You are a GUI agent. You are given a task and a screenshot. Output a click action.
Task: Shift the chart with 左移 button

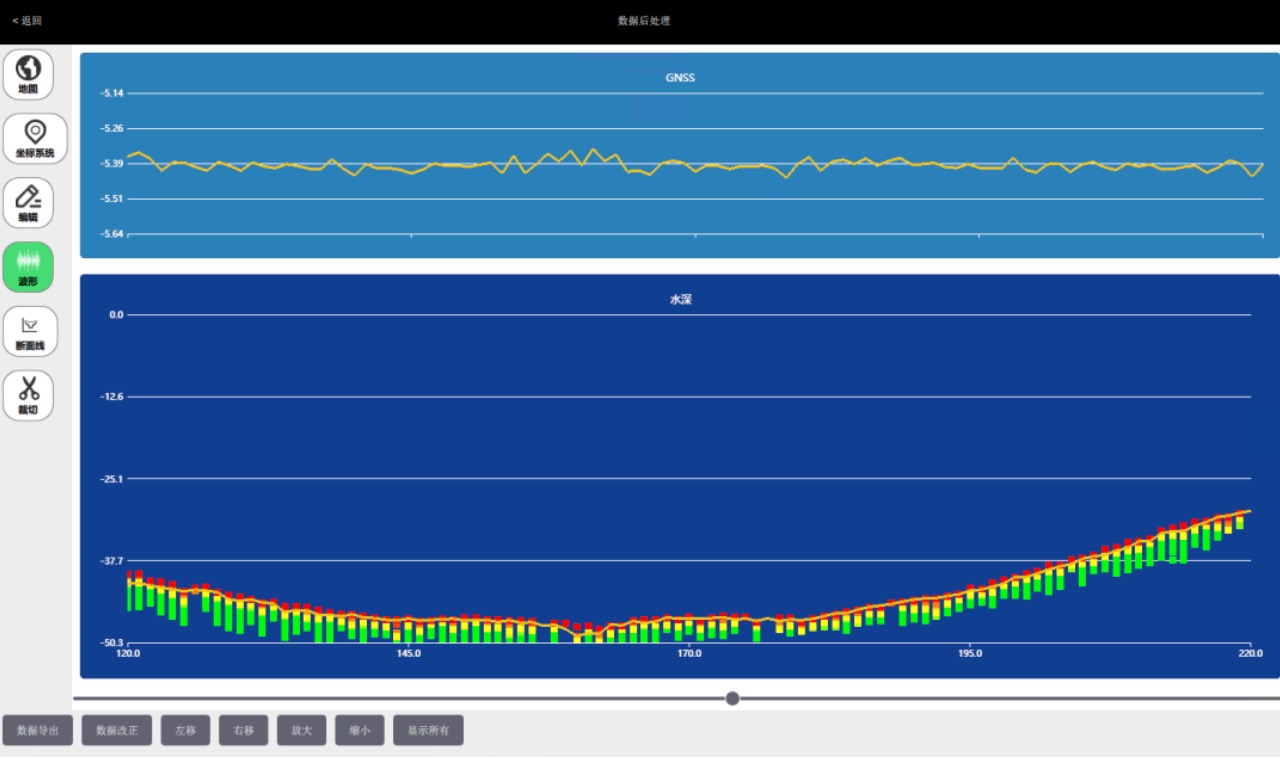[185, 731]
